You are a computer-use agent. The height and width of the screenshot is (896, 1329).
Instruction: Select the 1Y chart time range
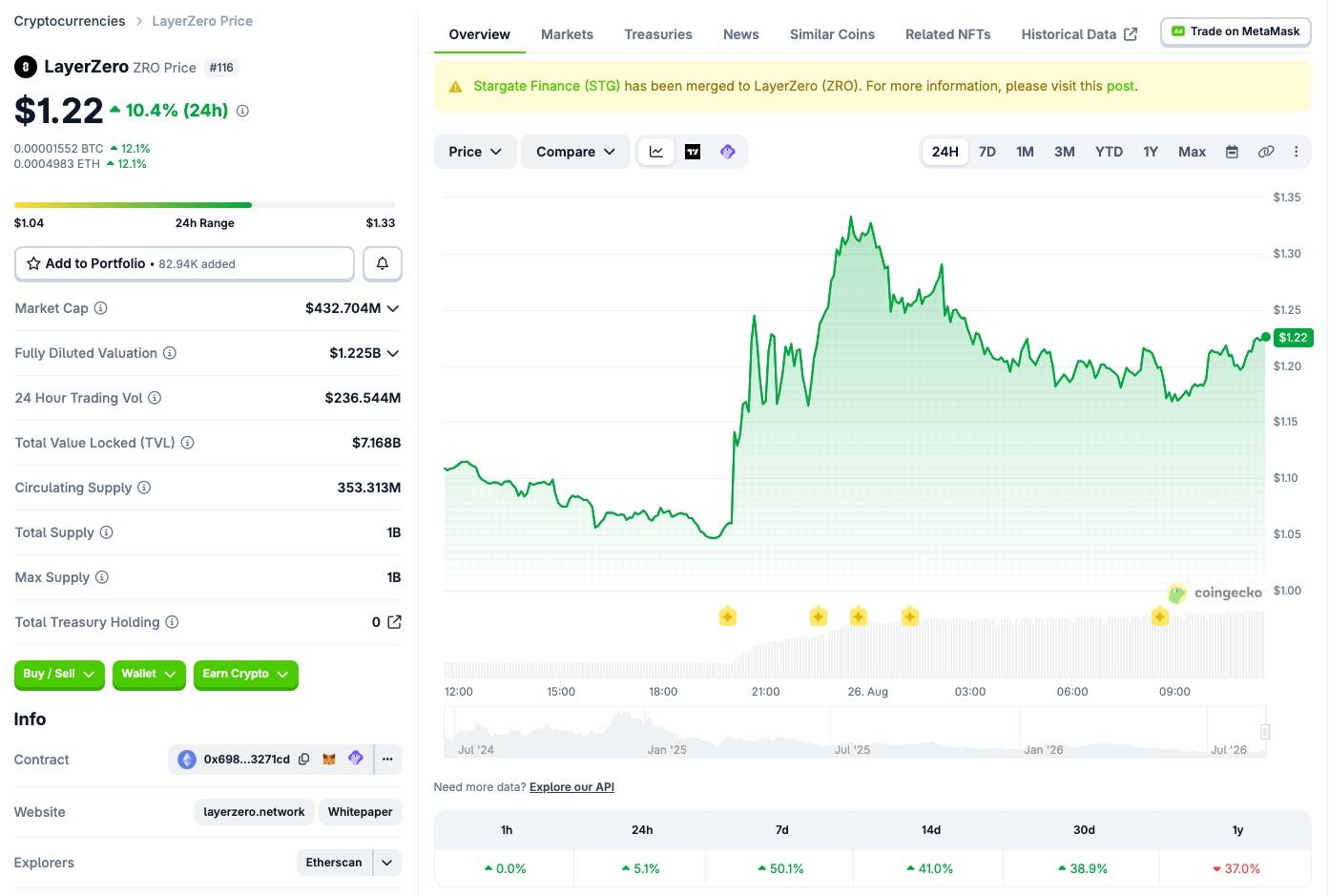click(1151, 152)
